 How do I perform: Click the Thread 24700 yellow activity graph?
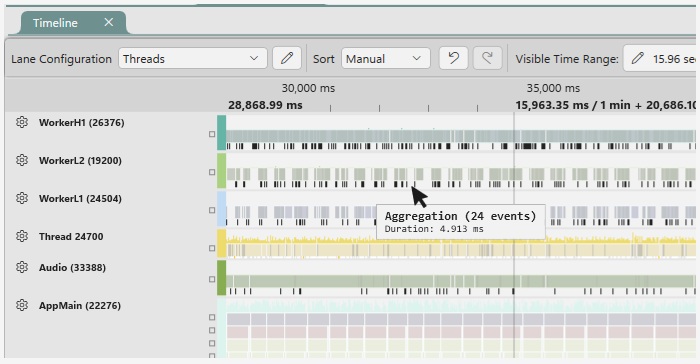(461, 239)
